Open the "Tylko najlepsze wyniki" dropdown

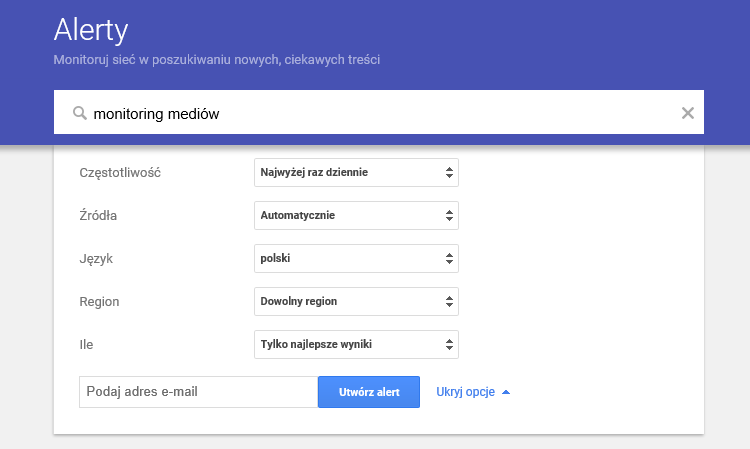point(356,345)
